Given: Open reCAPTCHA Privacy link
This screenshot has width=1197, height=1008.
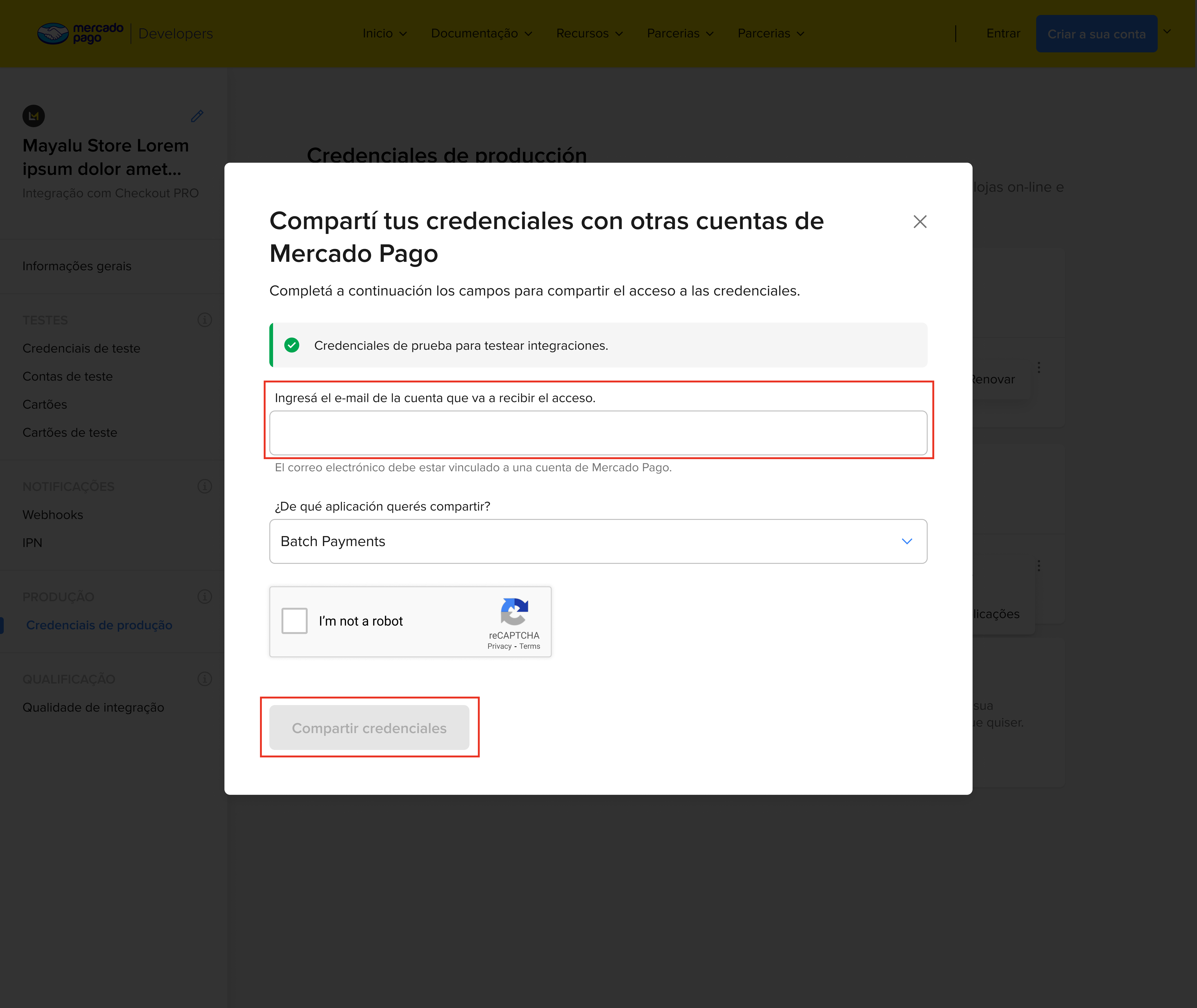Looking at the screenshot, I should coord(499,646).
